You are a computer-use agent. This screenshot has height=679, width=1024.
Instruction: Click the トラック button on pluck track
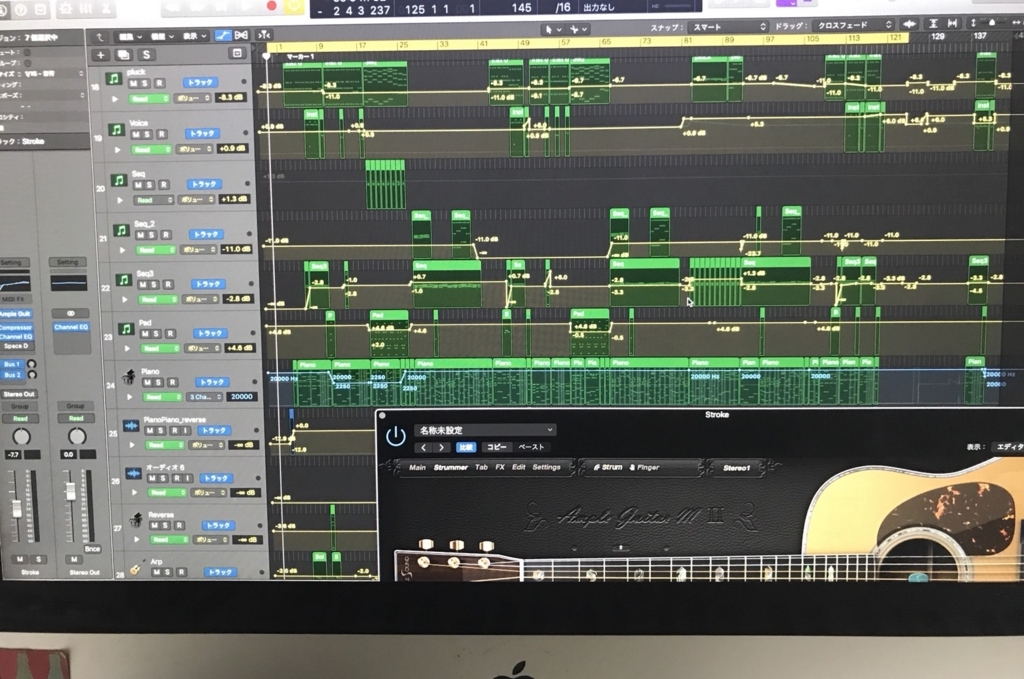[199, 83]
